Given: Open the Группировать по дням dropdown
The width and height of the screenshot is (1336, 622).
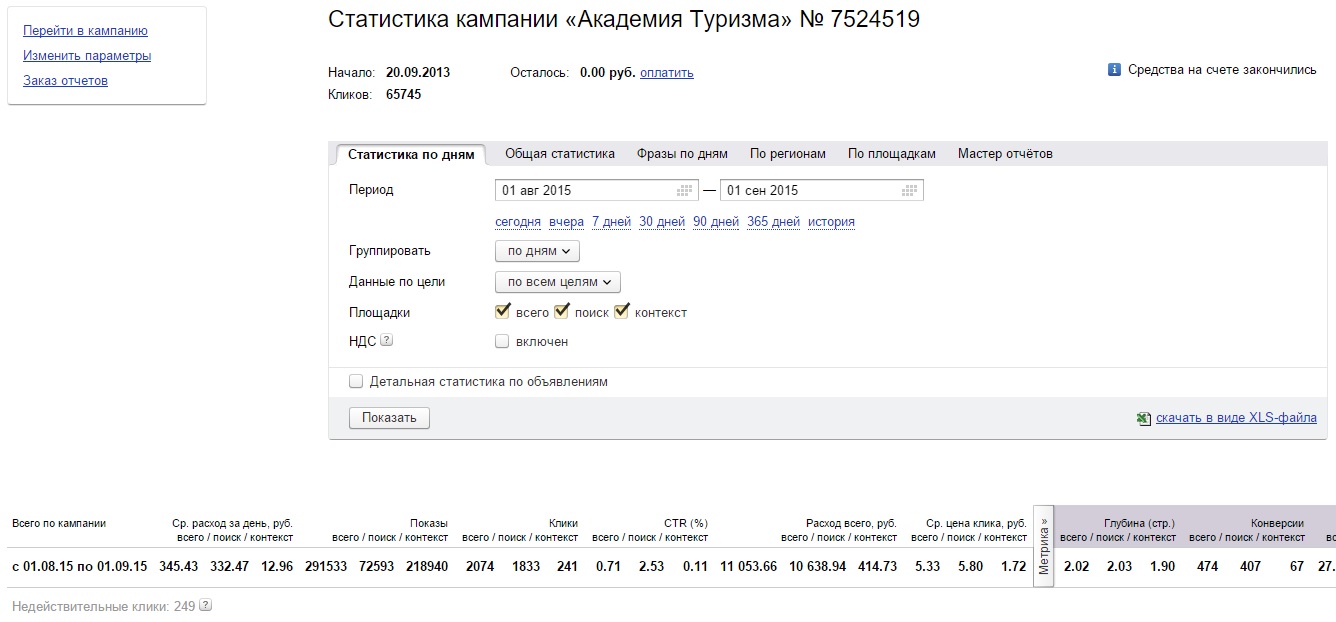Looking at the screenshot, I should [536, 251].
